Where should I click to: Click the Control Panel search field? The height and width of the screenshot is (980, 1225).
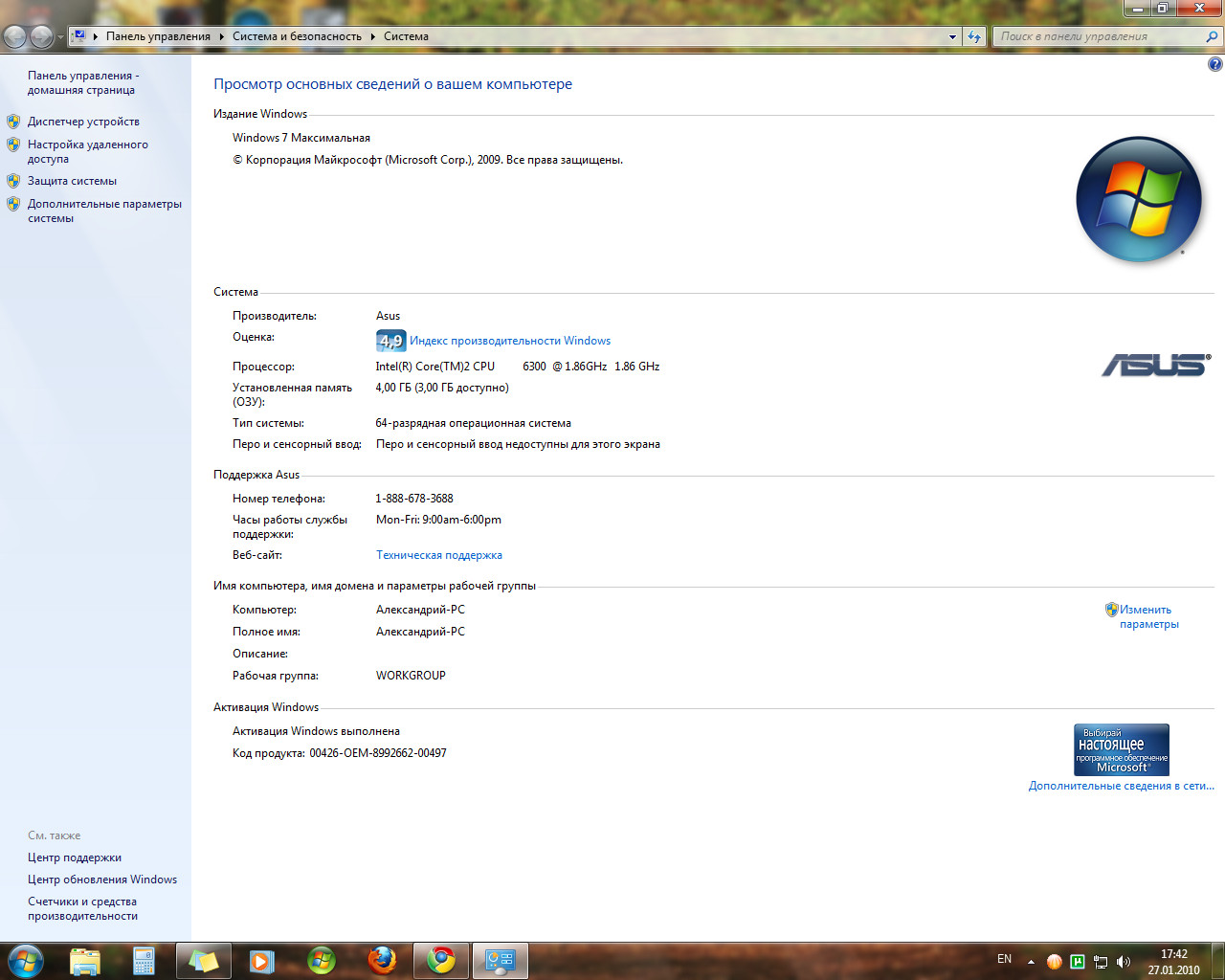point(1099,36)
